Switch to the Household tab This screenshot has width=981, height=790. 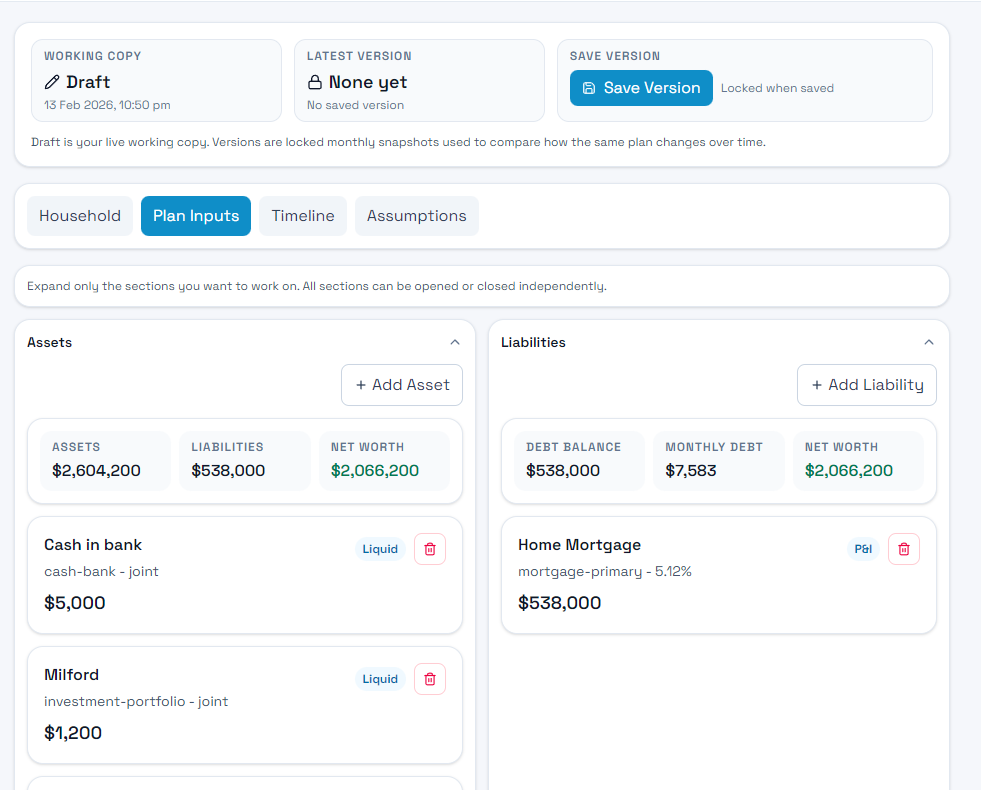(x=79, y=215)
